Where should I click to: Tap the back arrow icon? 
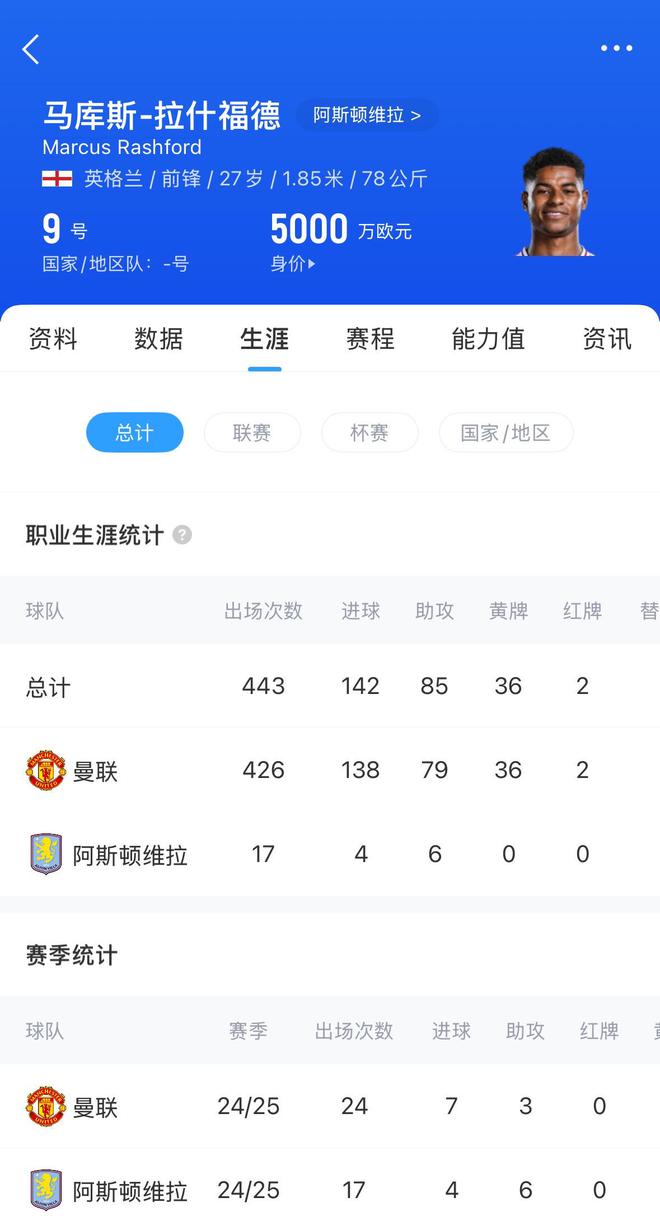pyautogui.click(x=31, y=49)
